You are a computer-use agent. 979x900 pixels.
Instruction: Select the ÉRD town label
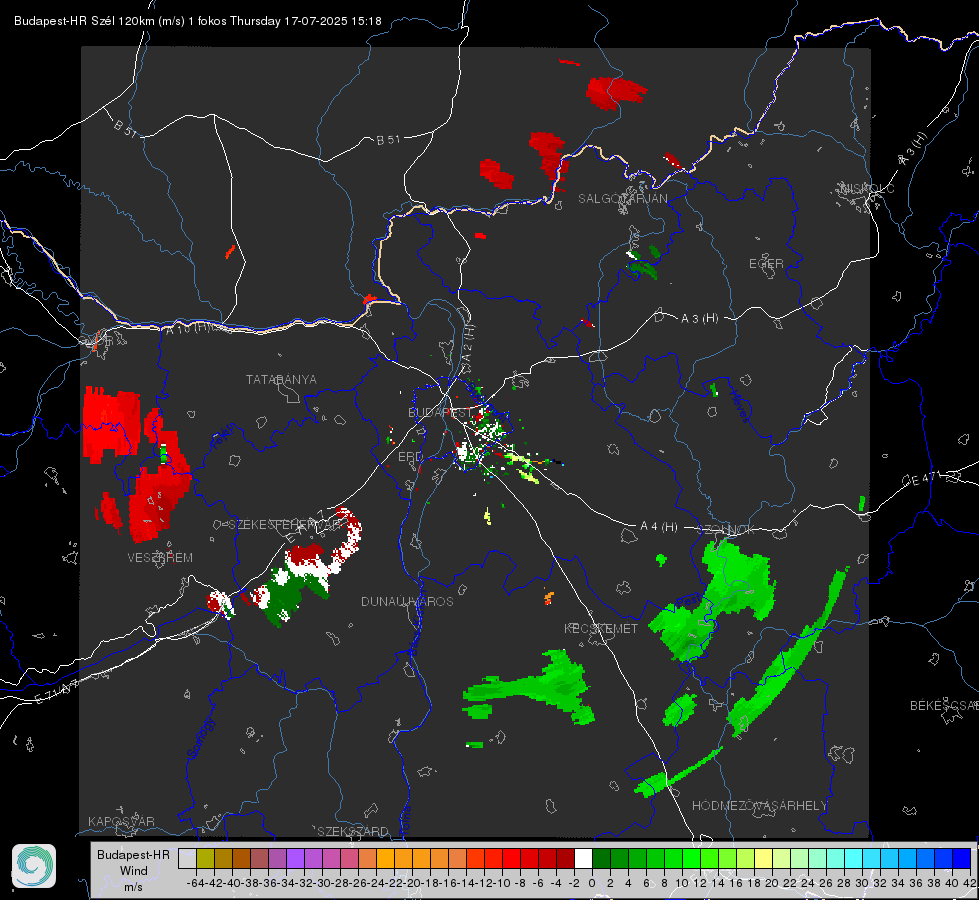[410, 457]
